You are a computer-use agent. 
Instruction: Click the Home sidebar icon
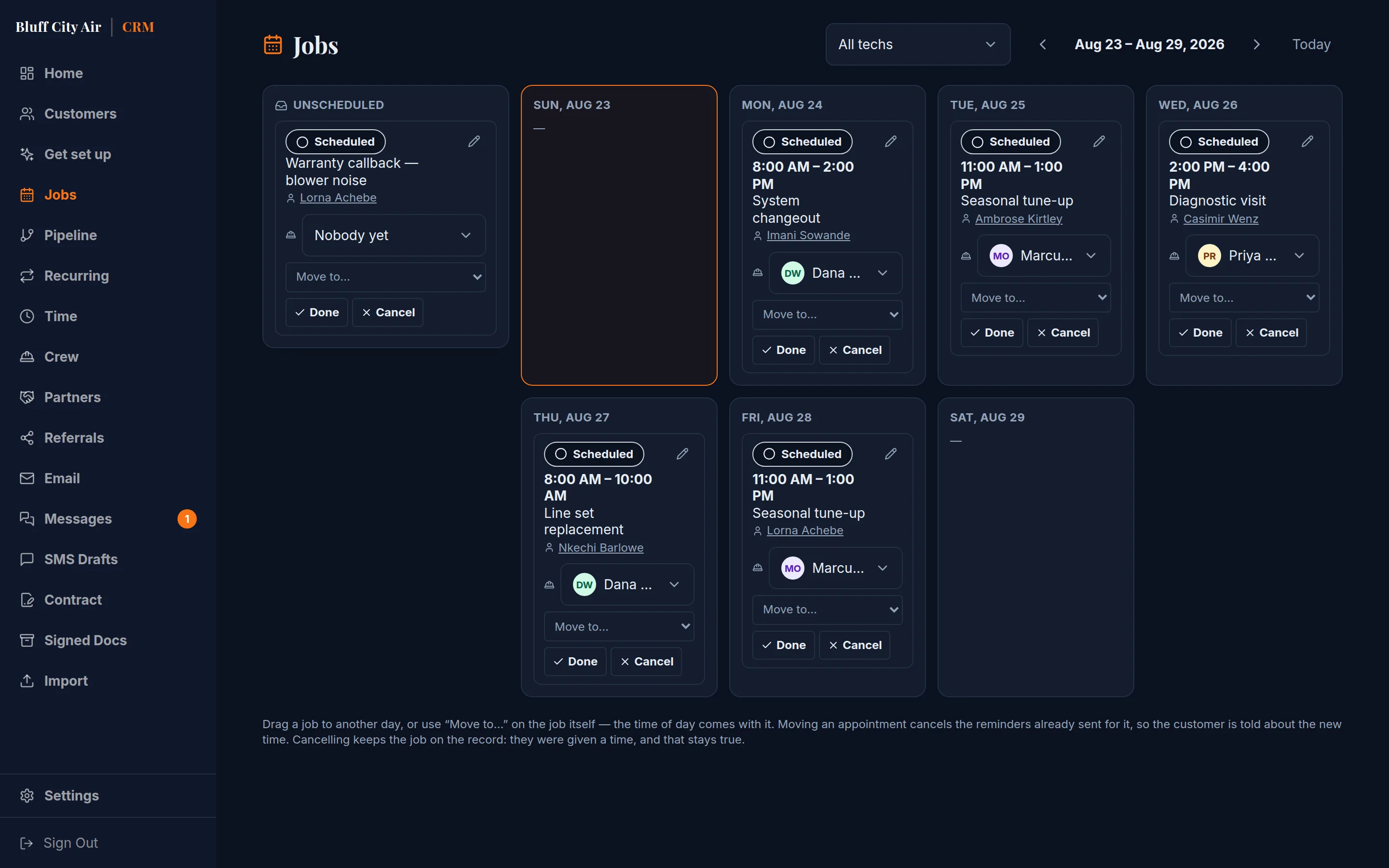point(27,73)
